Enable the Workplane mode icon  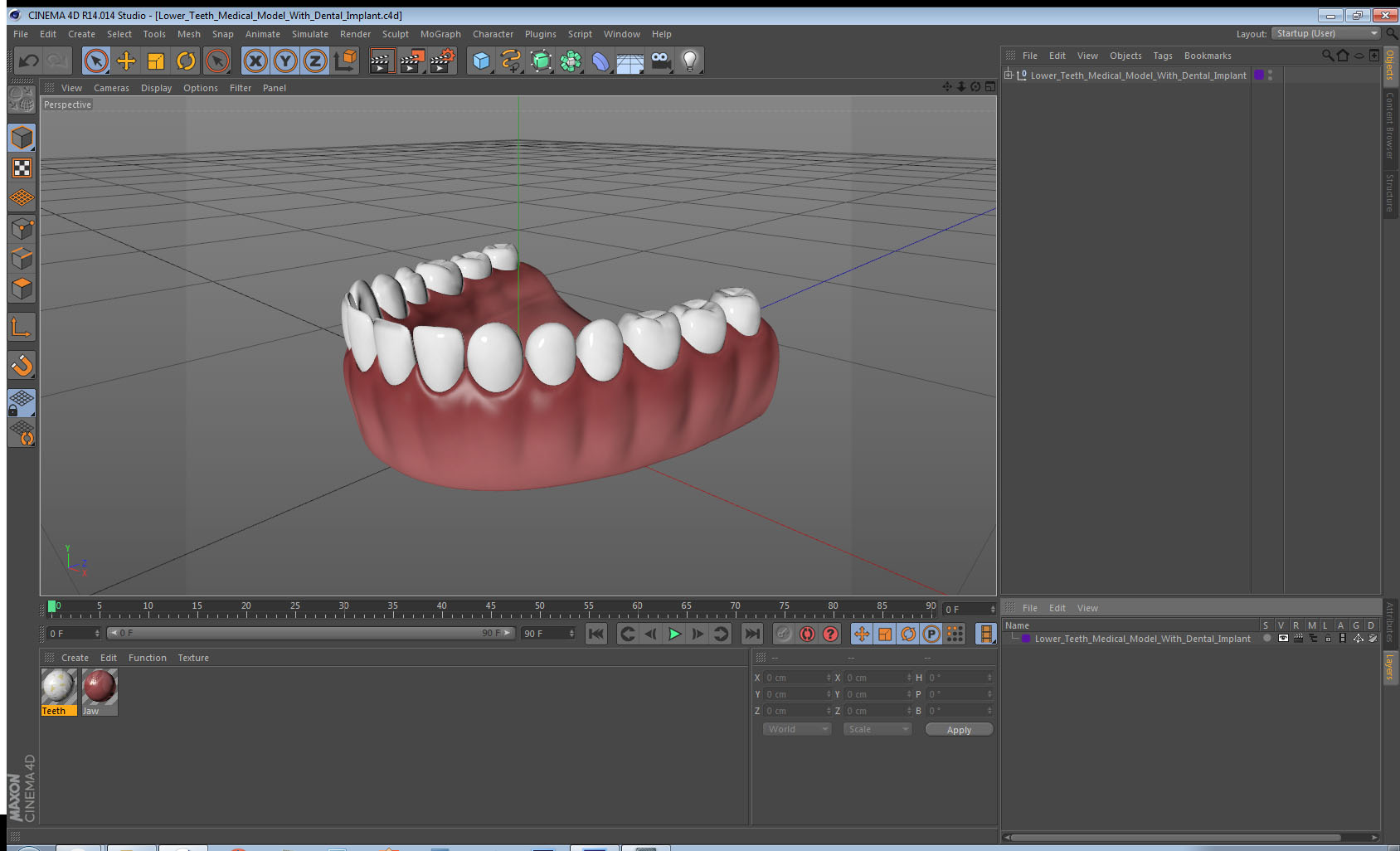(x=22, y=198)
